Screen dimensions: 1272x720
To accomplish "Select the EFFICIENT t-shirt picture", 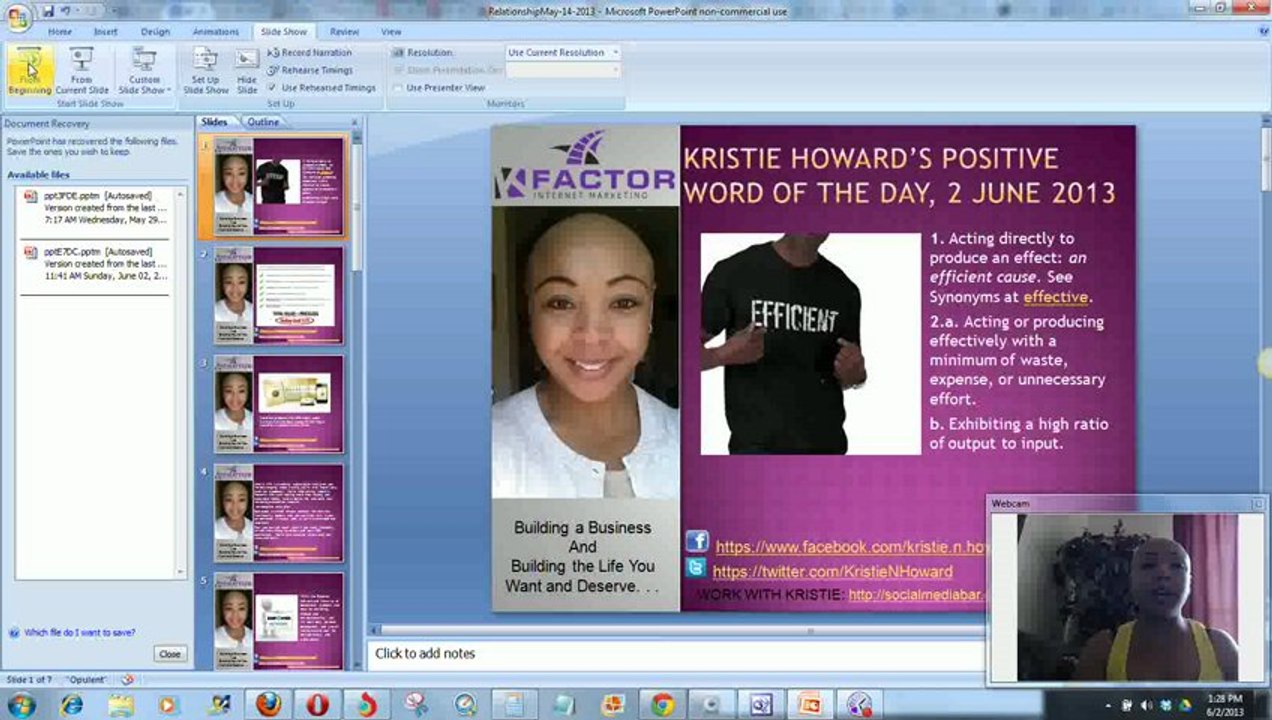I will point(810,344).
